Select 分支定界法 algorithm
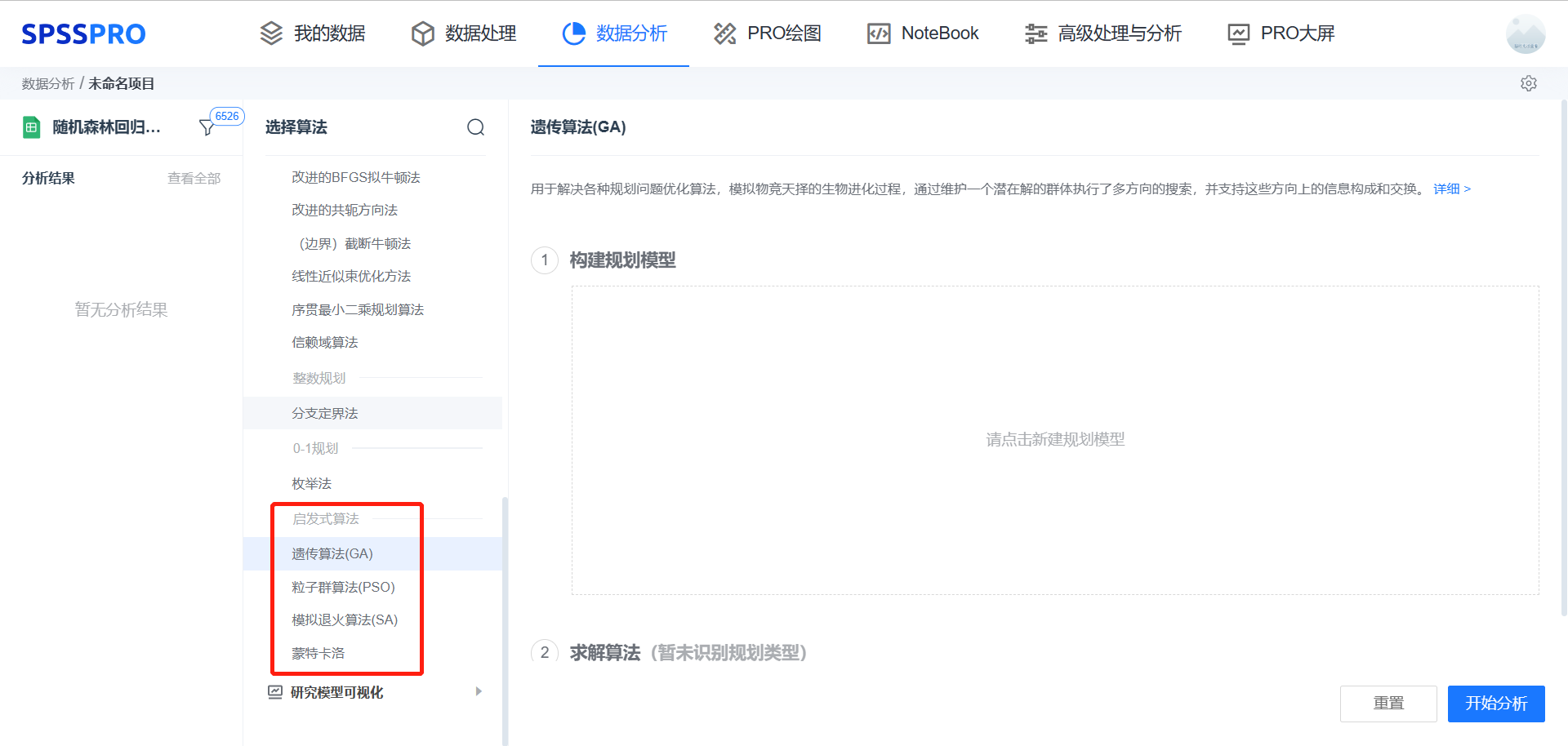 [x=372, y=413]
